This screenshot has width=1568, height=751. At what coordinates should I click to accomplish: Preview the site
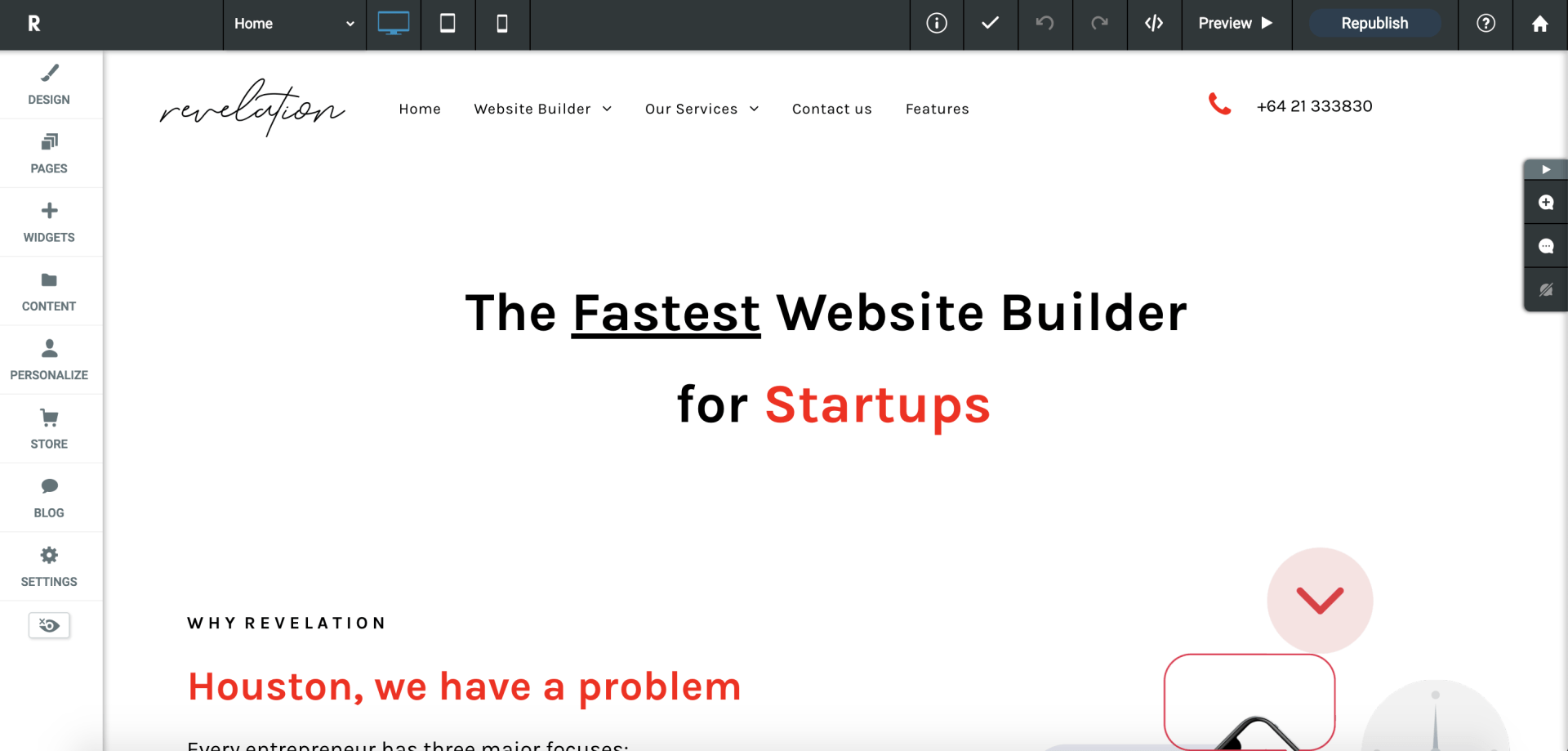pyautogui.click(x=1236, y=24)
